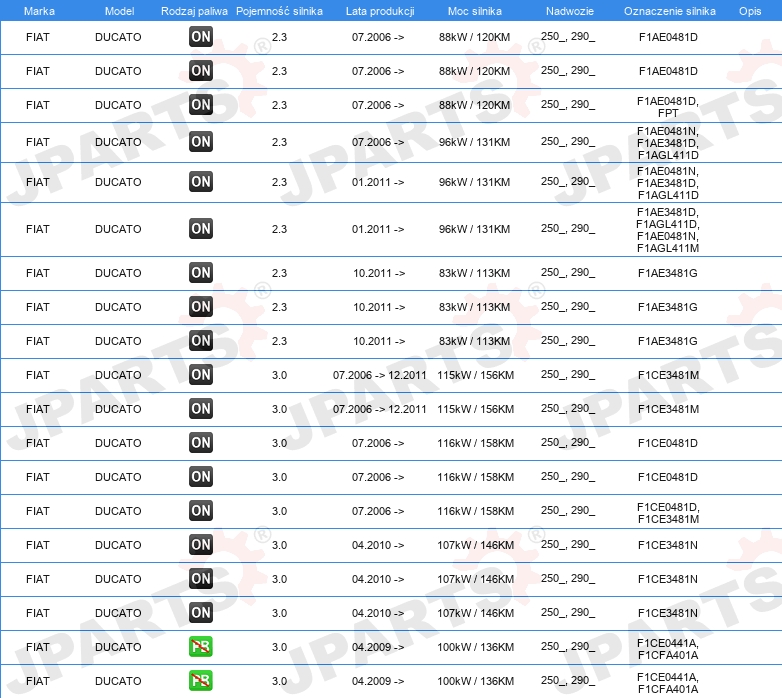Select DUCATO in F1CE0481D, F1CE3481M row
The width and height of the screenshot is (782, 698).
tap(118, 512)
